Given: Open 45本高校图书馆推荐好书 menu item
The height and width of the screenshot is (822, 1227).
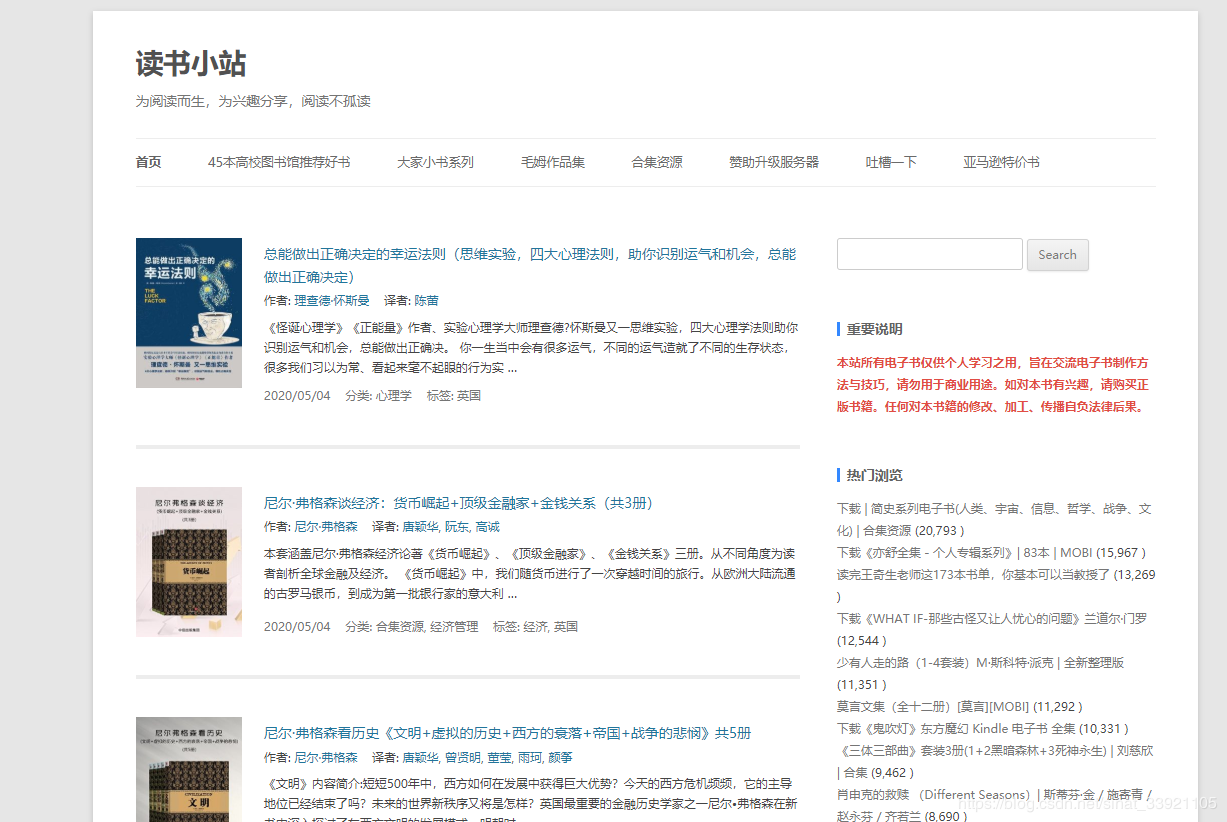Looking at the screenshot, I should pyautogui.click(x=279, y=162).
